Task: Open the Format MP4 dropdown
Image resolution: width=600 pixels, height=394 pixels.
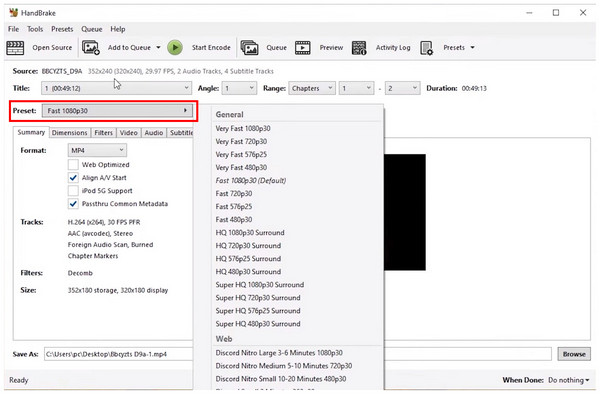Action: 97,150
